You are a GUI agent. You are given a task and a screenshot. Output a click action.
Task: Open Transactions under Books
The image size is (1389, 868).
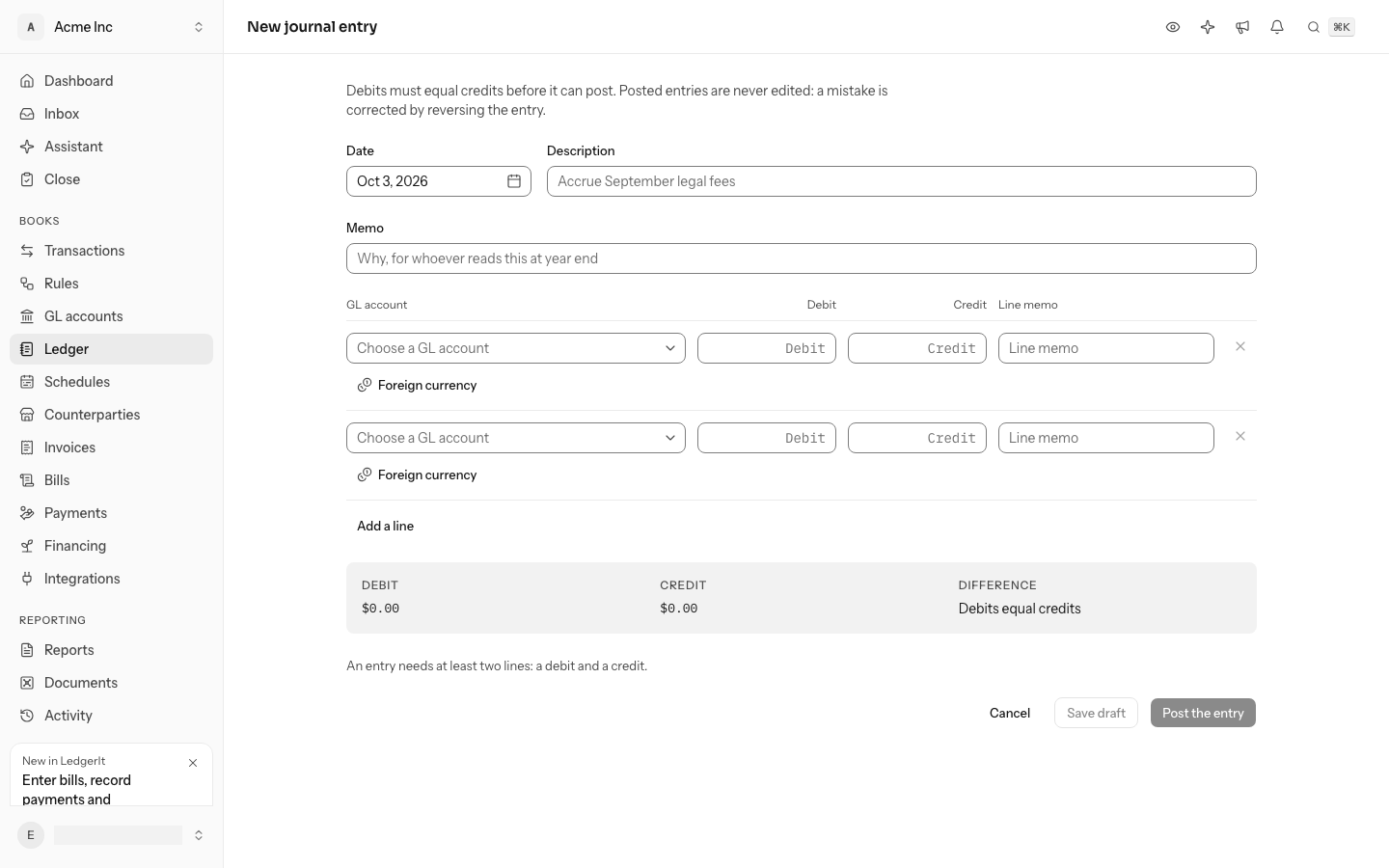point(112,251)
